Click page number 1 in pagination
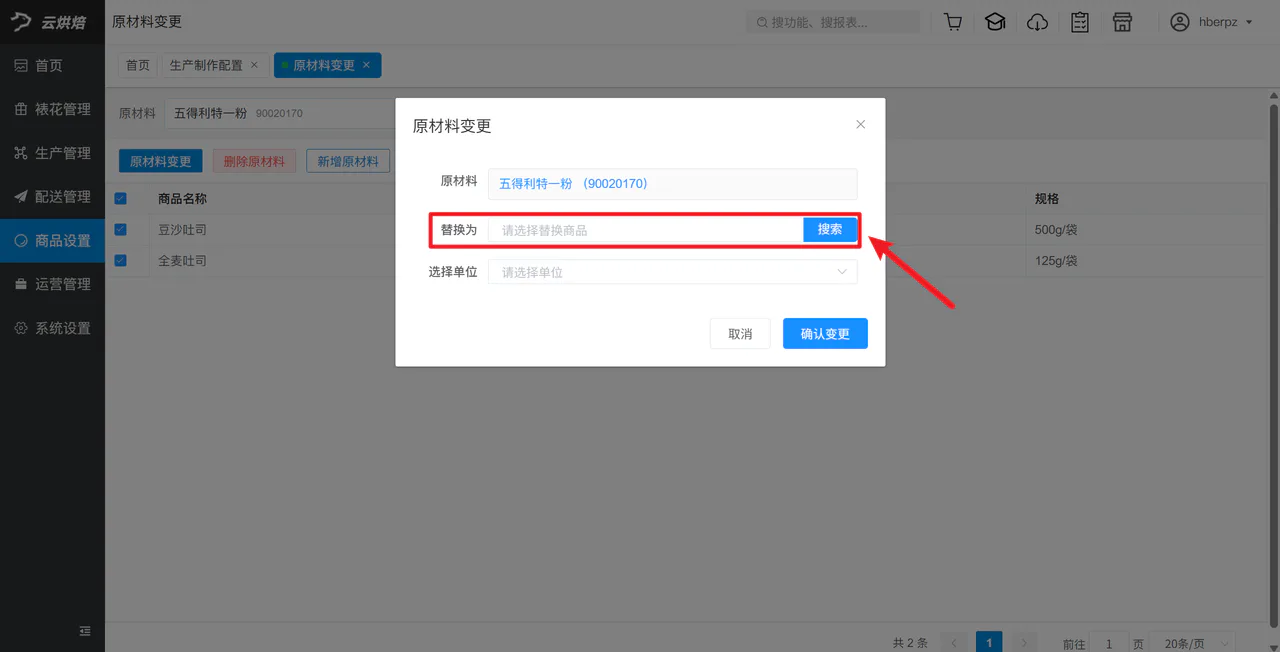The height and width of the screenshot is (652, 1280). tap(989, 643)
